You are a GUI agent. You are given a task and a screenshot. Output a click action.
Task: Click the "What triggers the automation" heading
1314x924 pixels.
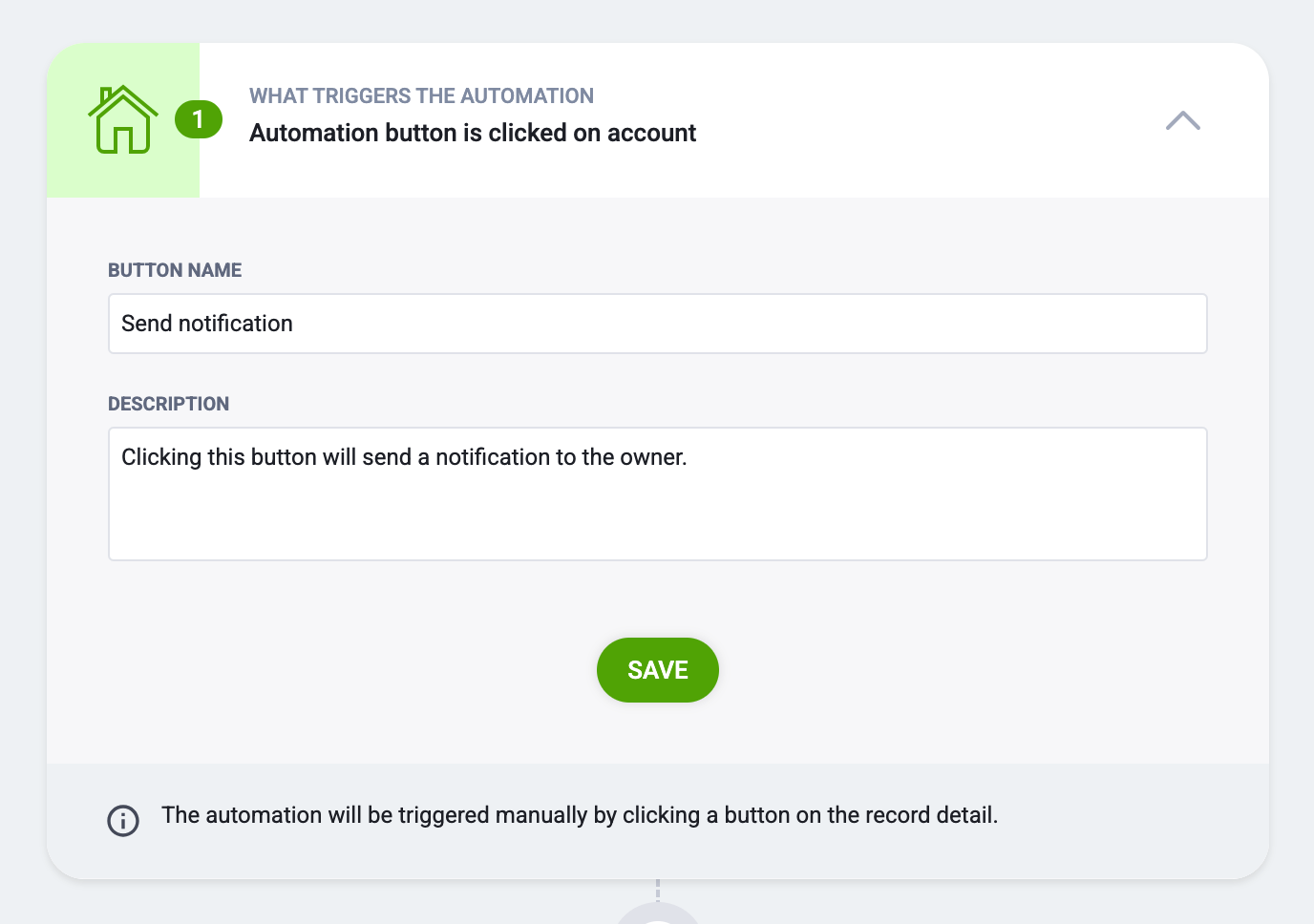tap(421, 95)
